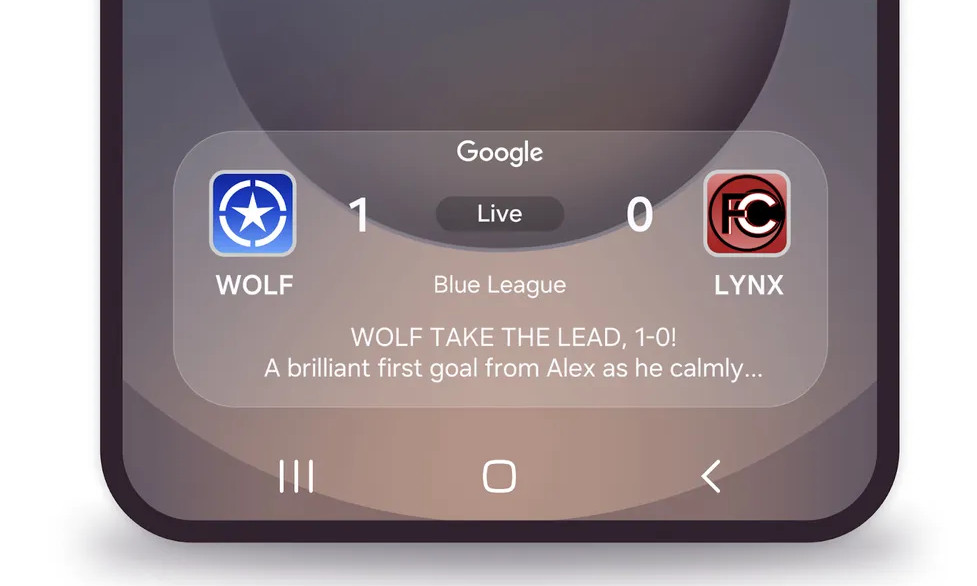Tap the Live status pill

point(500,214)
